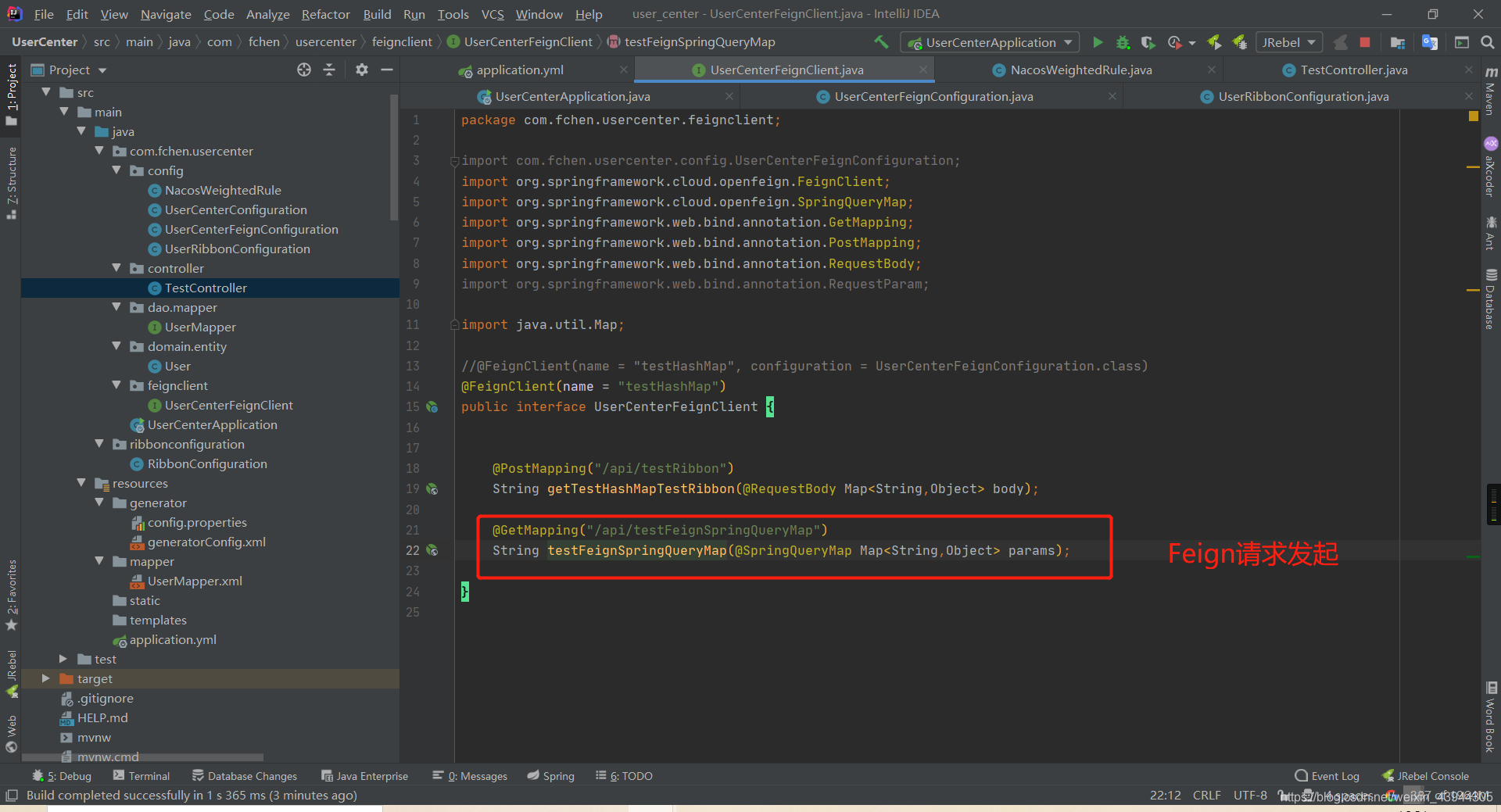Image resolution: width=1501 pixels, height=812 pixels.
Task: Expand the target folder
Action: coord(45,678)
